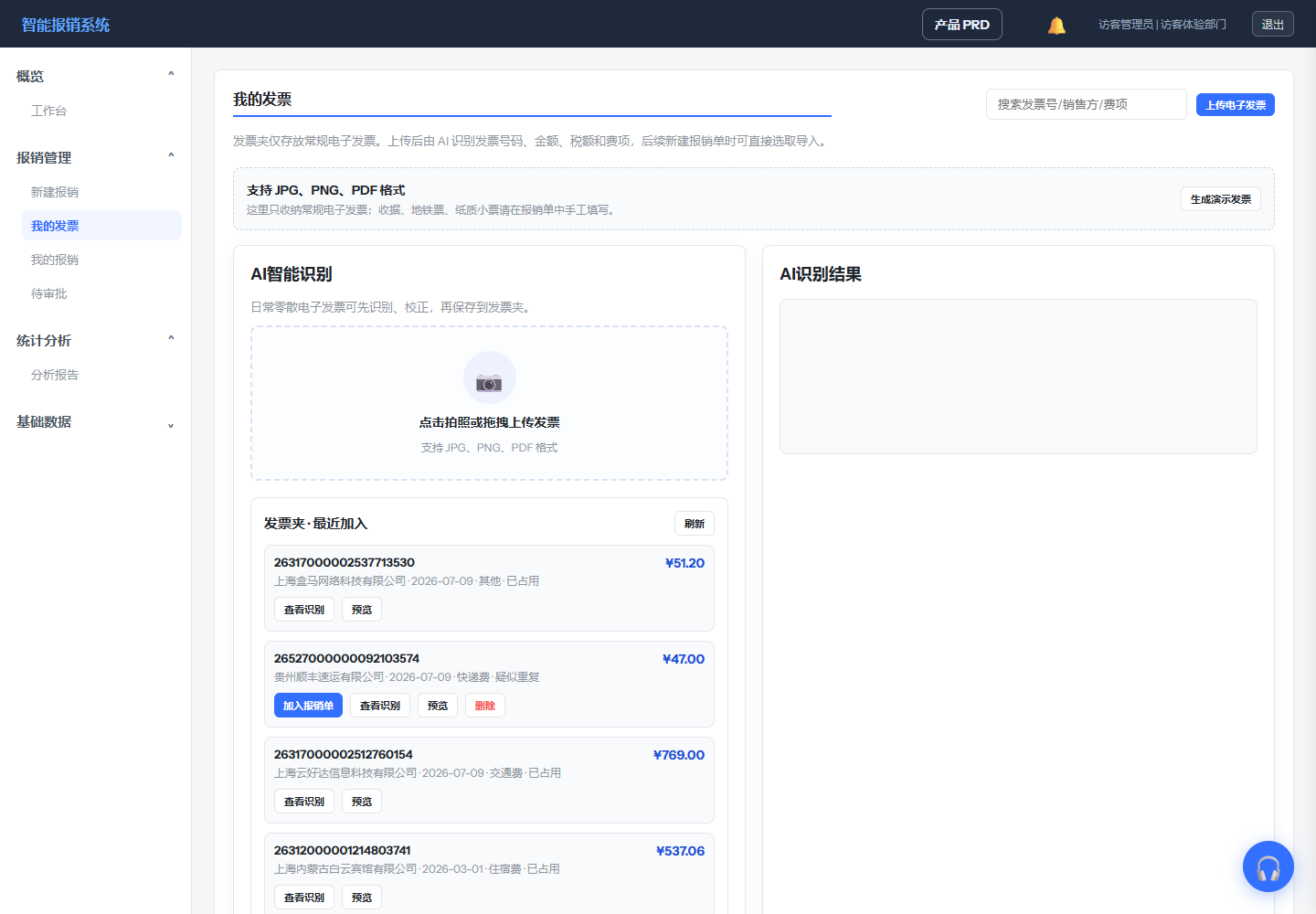This screenshot has width=1316, height=914.
Task: Select 我的发票 in the sidebar
Action: tap(101, 226)
